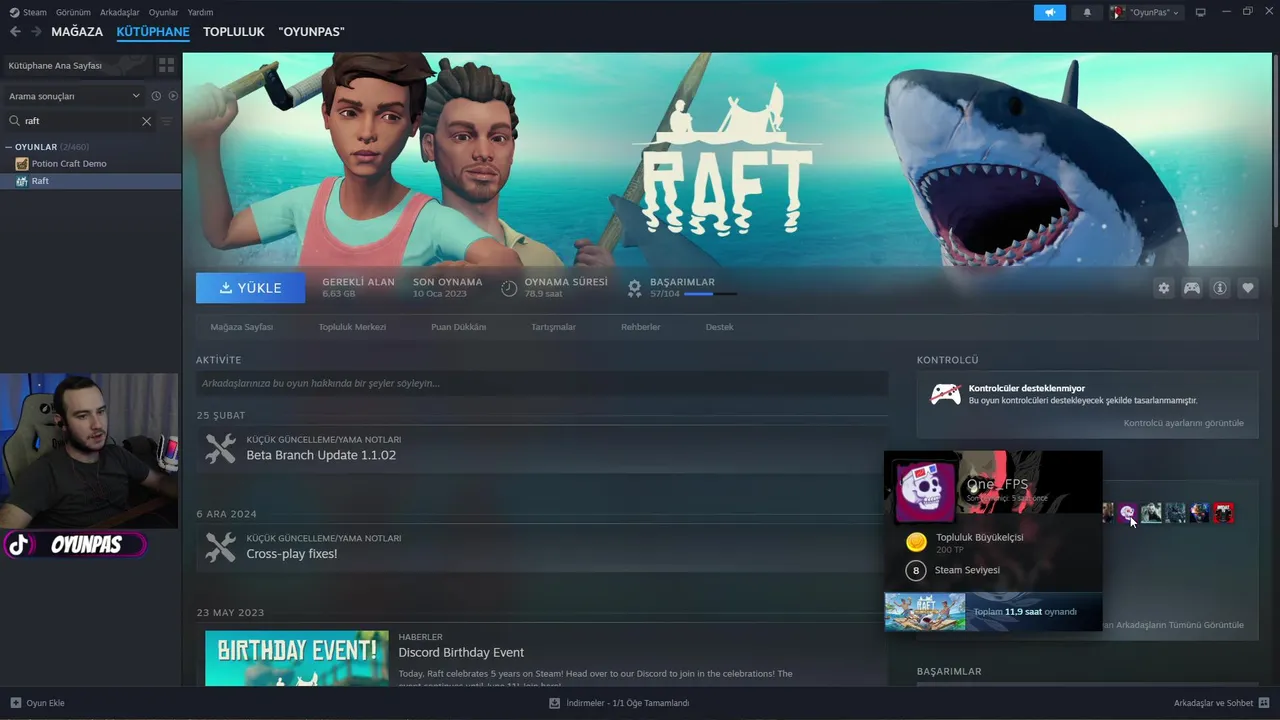Open advanced filter options icon
This screenshot has width=1280, height=720.
click(167, 121)
